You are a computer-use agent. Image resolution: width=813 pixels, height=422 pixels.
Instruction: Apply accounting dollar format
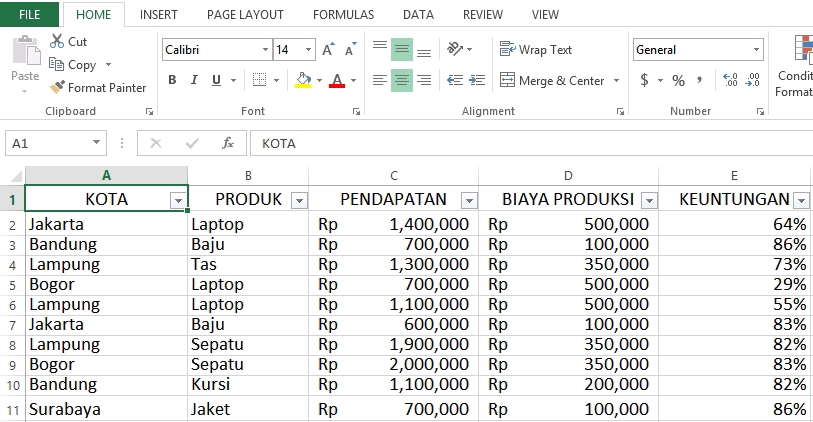tap(644, 80)
